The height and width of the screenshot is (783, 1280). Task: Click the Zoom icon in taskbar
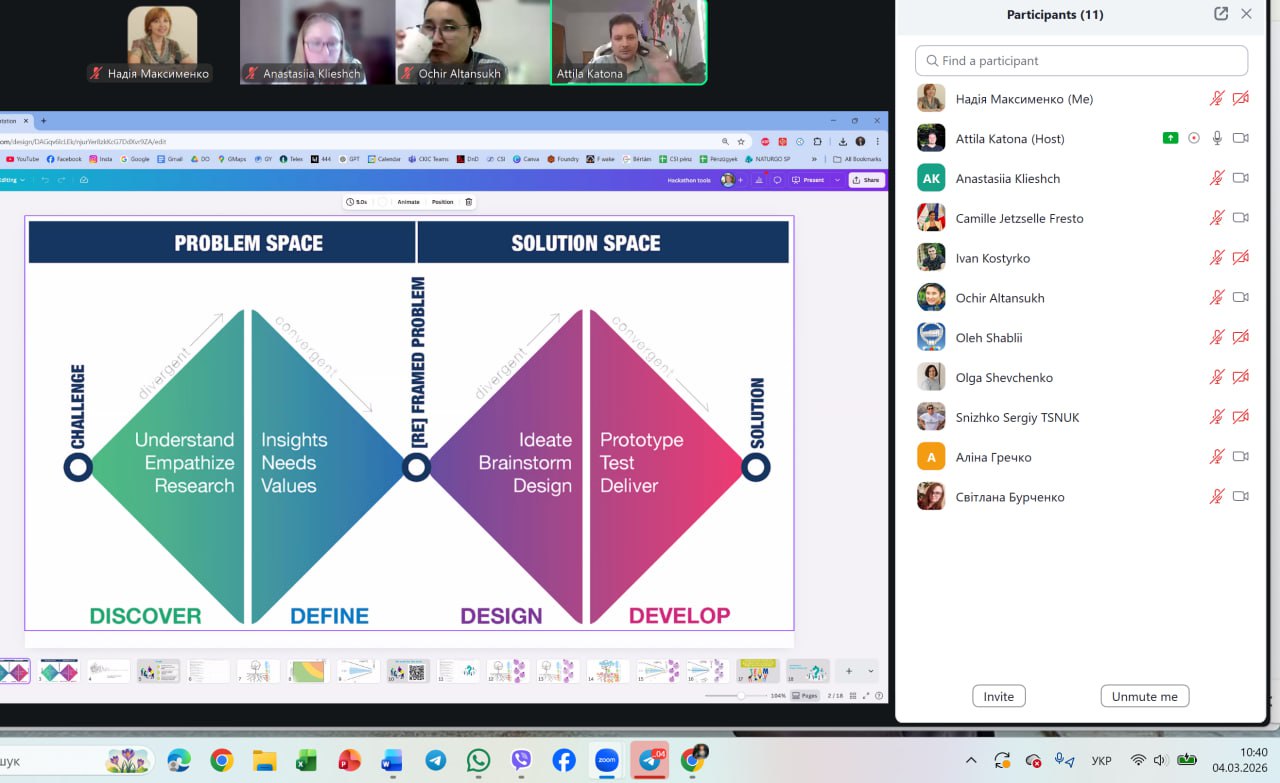(x=607, y=760)
